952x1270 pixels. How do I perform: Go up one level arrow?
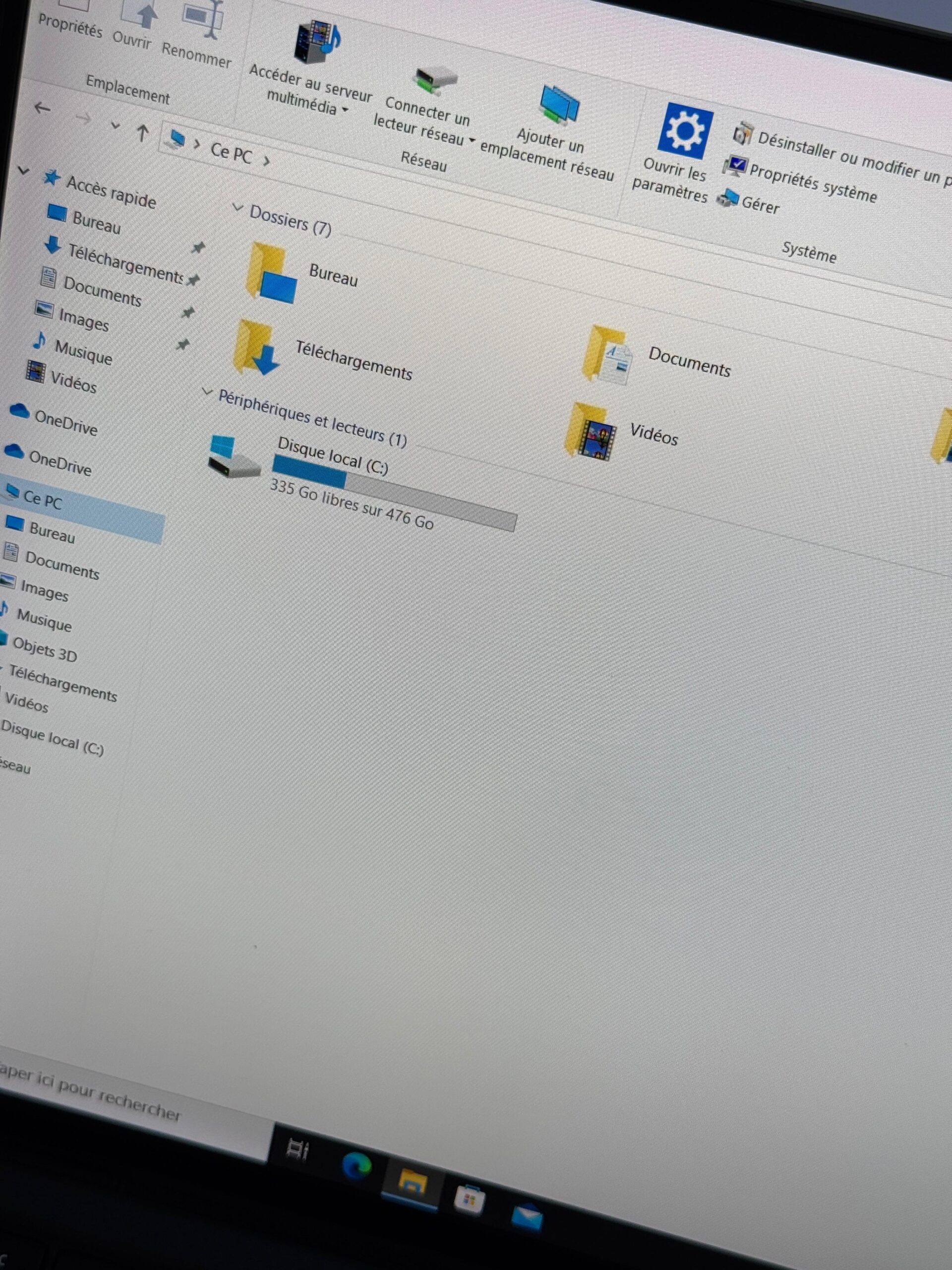[x=143, y=134]
